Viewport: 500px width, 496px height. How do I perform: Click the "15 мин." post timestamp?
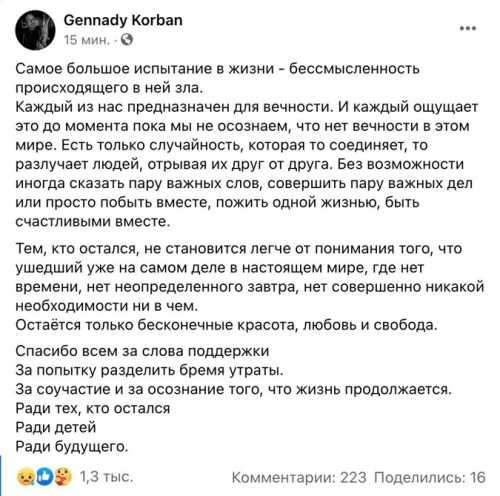point(87,40)
